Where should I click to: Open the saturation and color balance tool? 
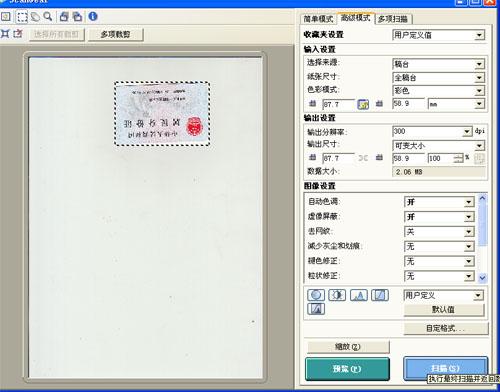tap(316, 295)
